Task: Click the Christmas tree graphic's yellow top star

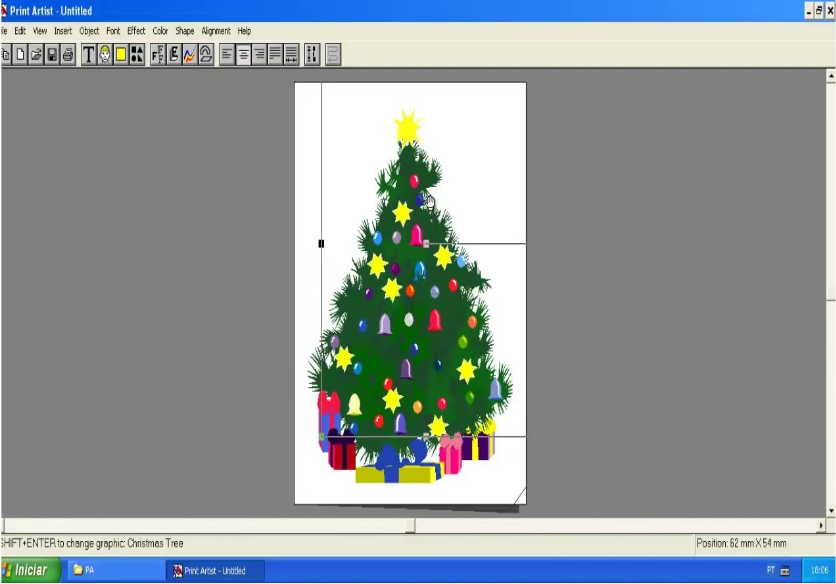Action: 408,127
